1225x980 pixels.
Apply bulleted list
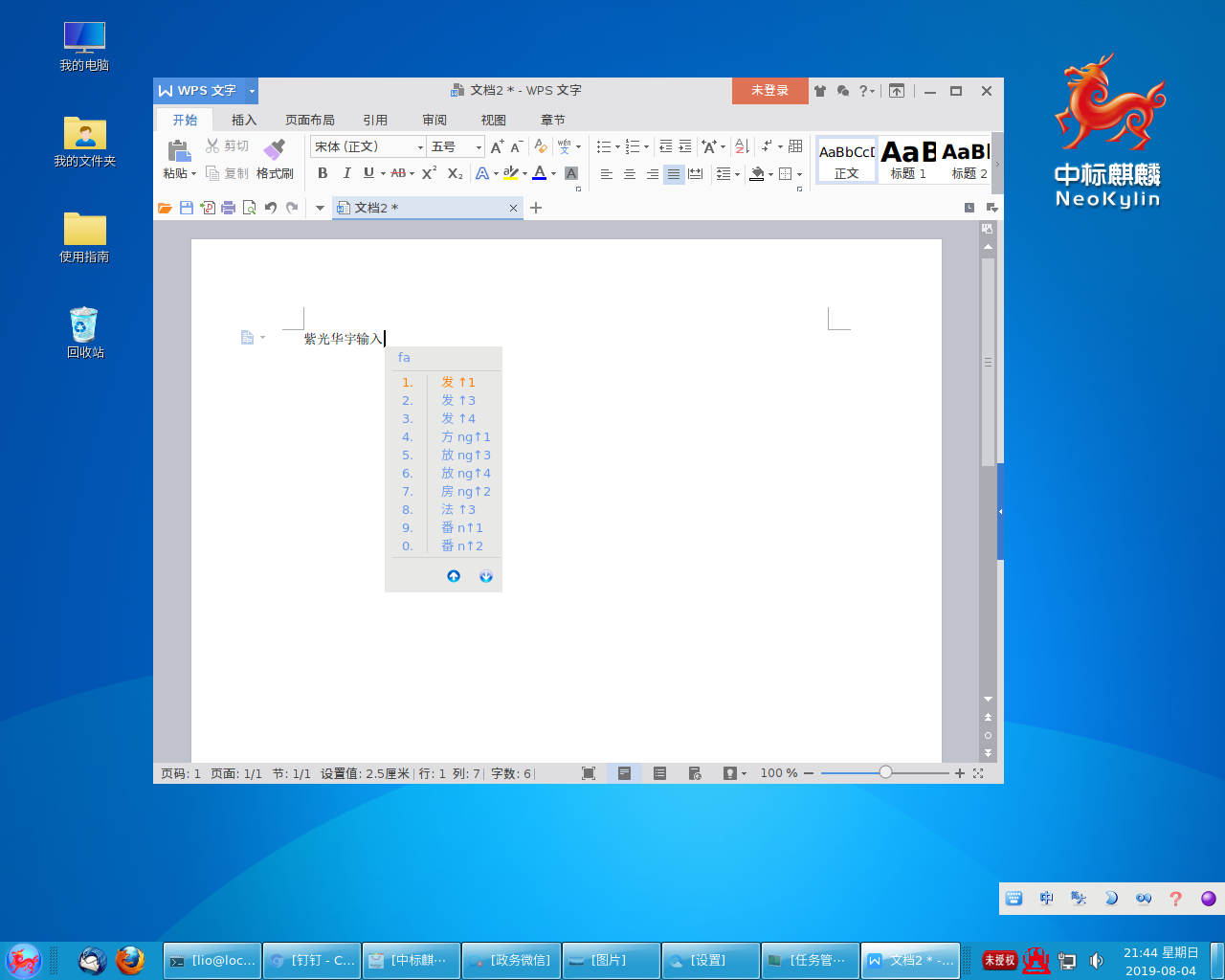[x=603, y=146]
